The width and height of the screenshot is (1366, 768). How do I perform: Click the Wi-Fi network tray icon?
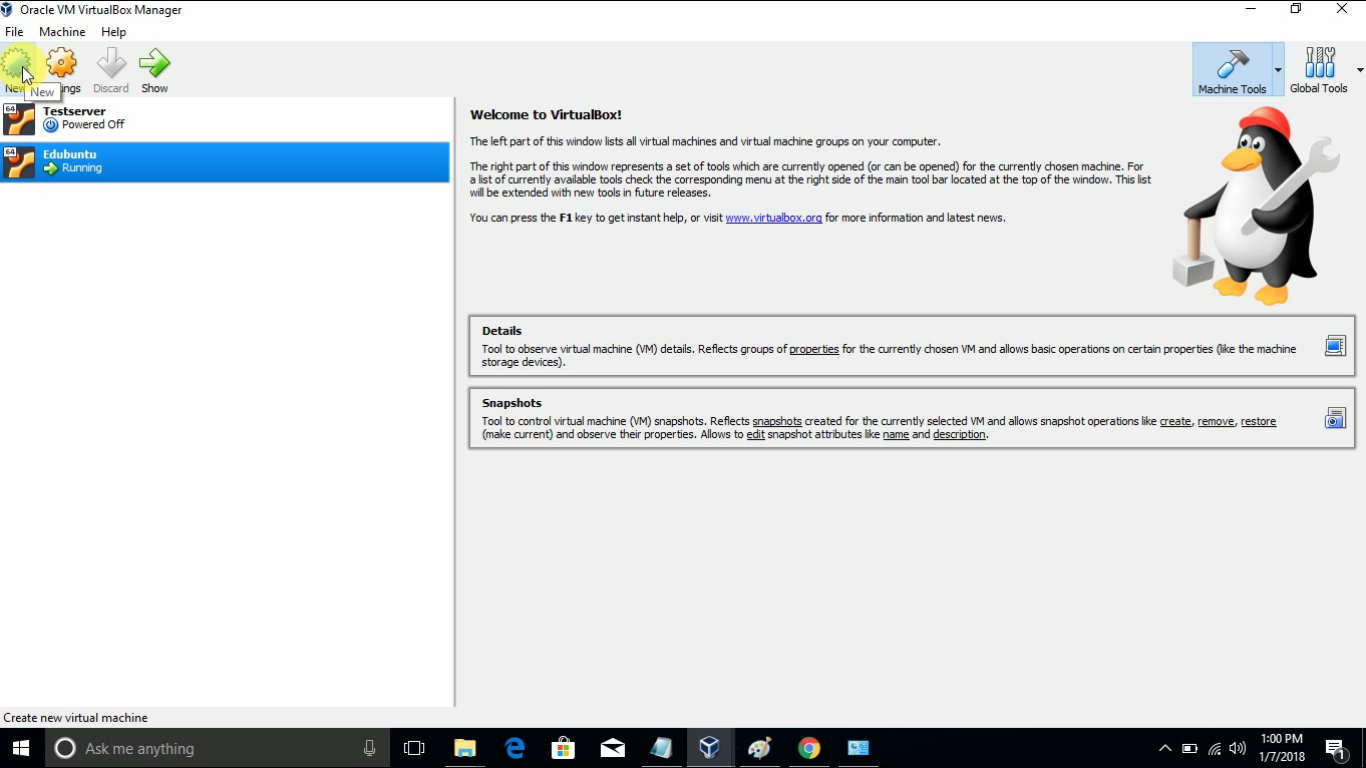pyautogui.click(x=1215, y=748)
